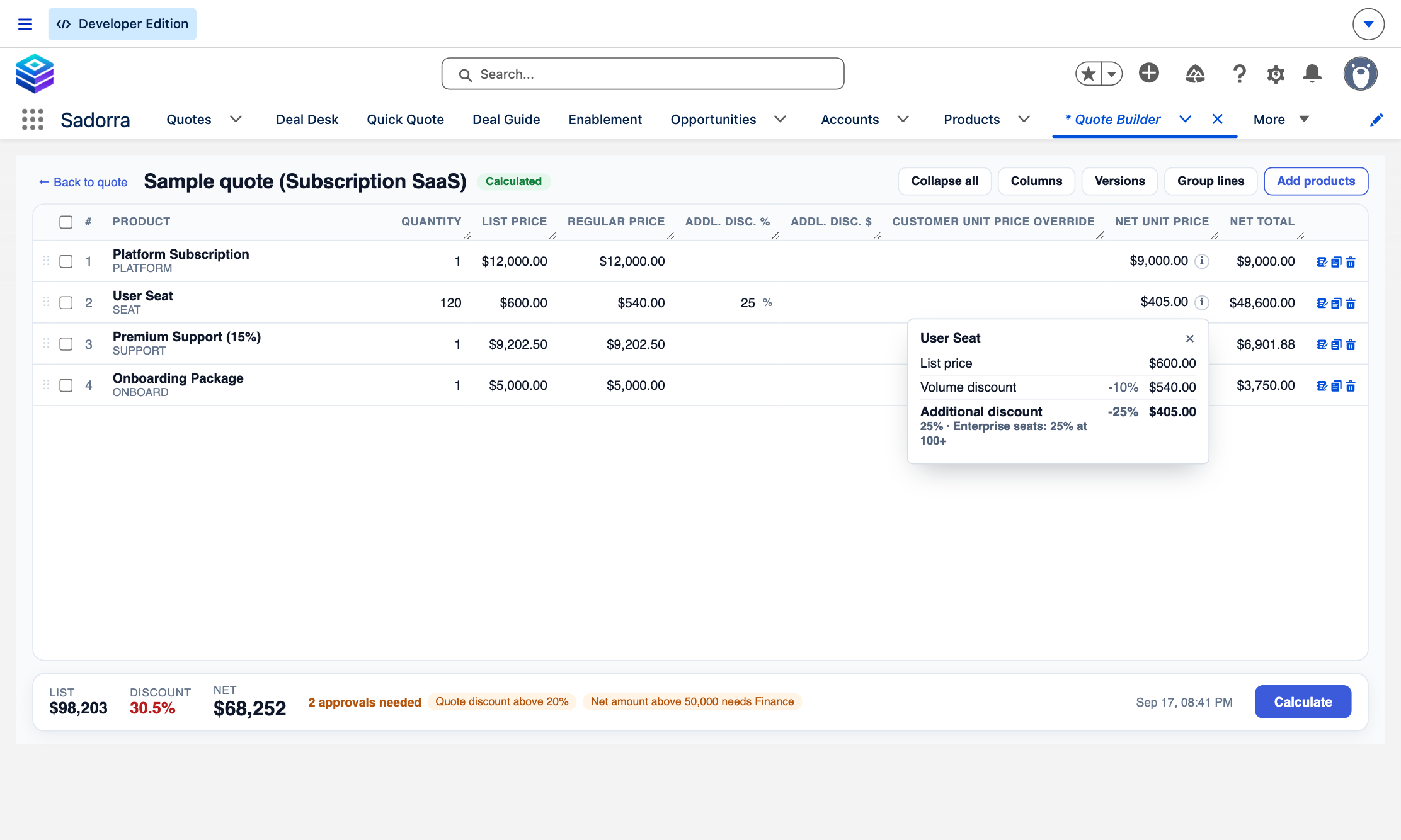Viewport: 1401px width, 840px height.
Task: Close the User Seat price popup
Action: pyautogui.click(x=1189, y=339)
